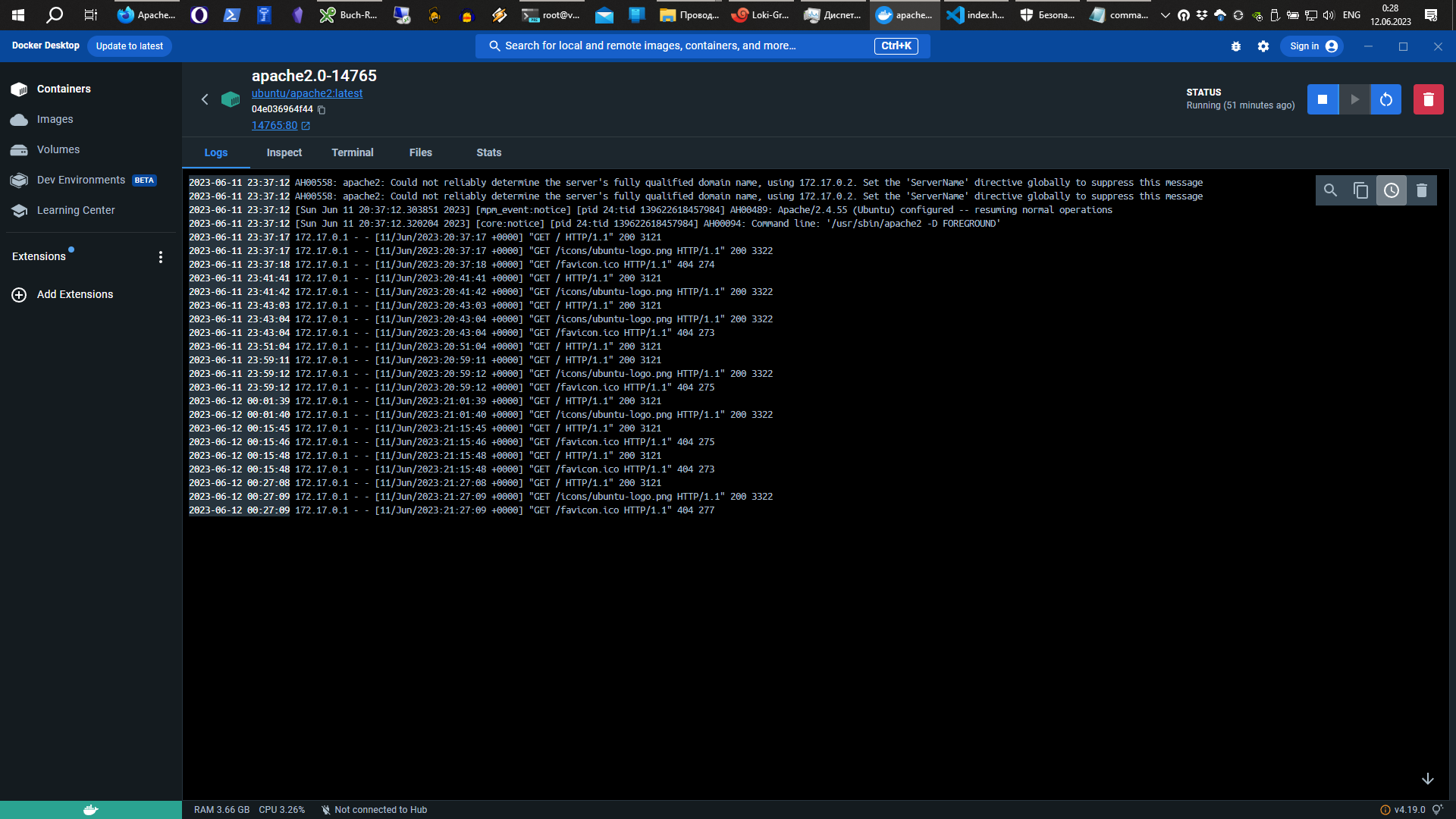Toggle timestamps with the clock icon
This screenshot has height=819, width=1456.
pyautogui.click(x=1392, y=190)
